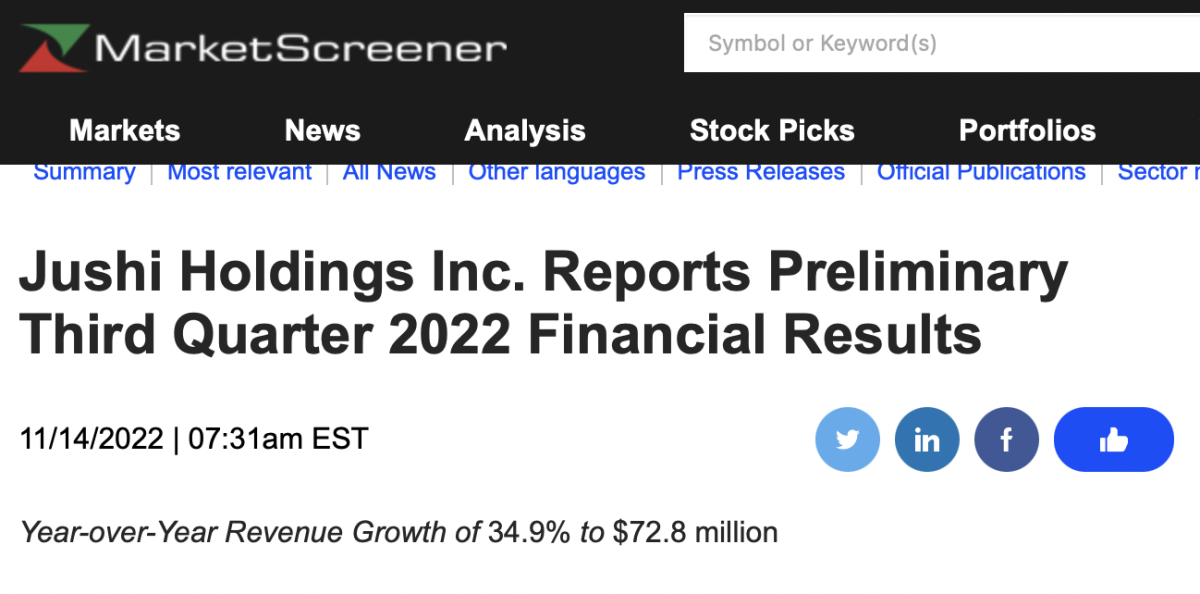
Task: Go to the News menu
Action: [322, 130]
